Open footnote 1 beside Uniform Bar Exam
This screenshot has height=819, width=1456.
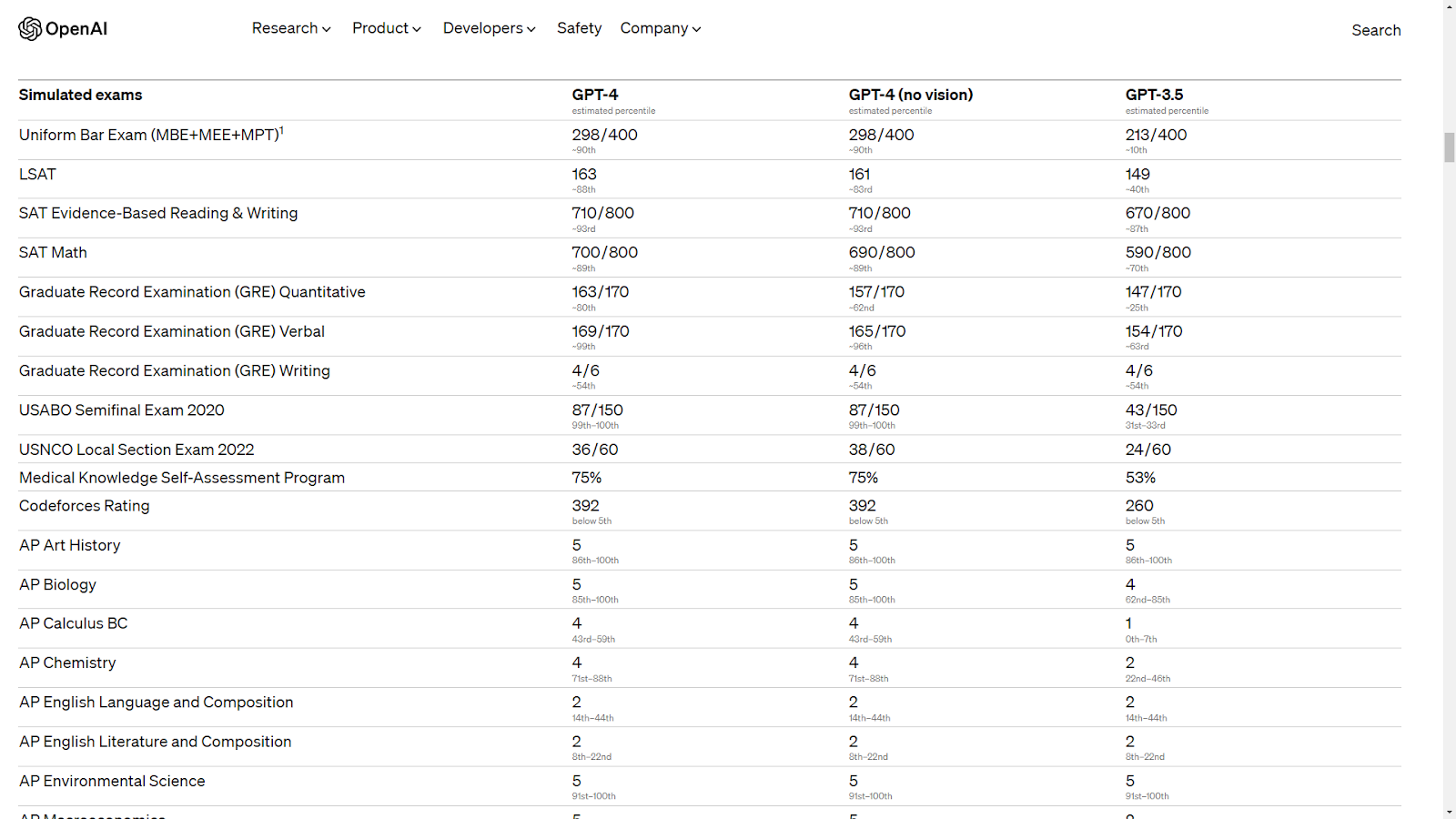click(282, 130)
